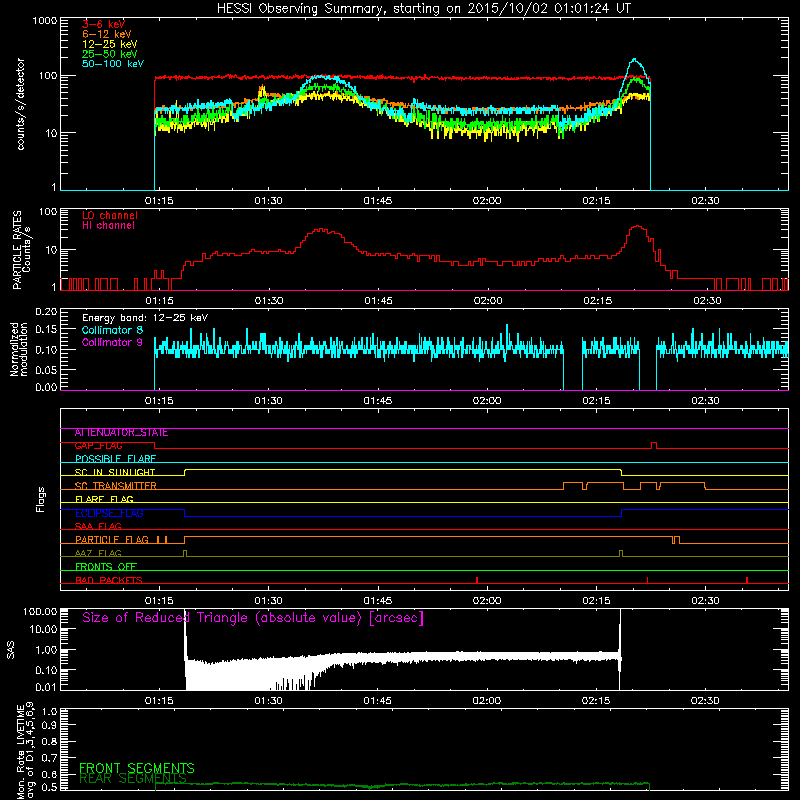Click the AAZ_FLAG pulse near 02:18
800x800 pixels.
tap(621, 553)
